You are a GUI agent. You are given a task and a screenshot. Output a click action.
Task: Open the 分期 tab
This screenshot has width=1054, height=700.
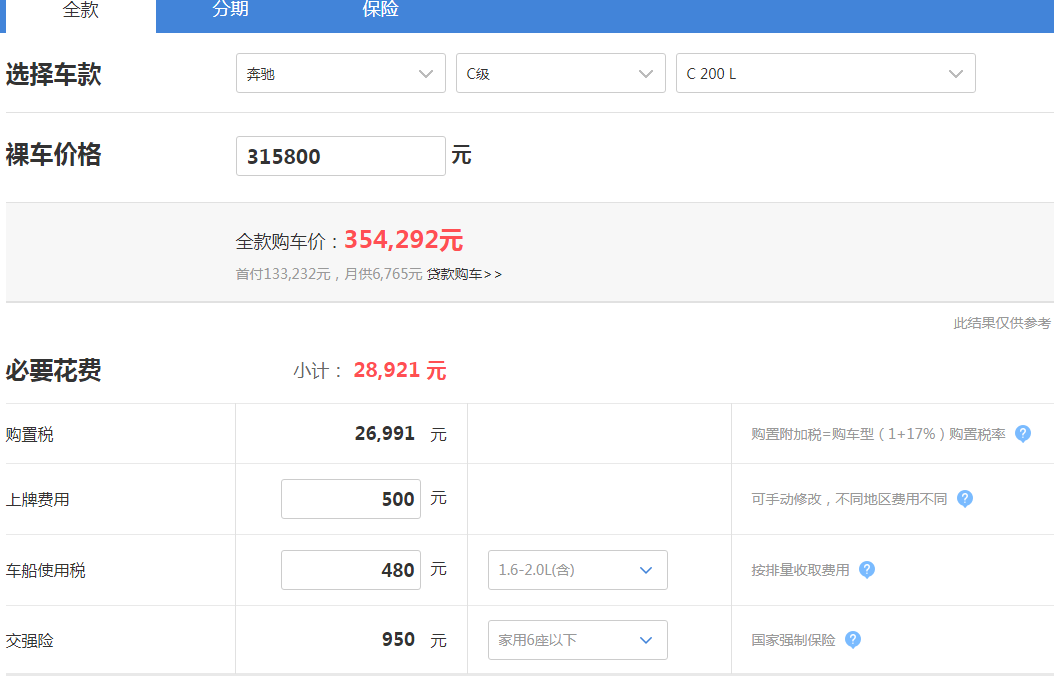point(231,11)
